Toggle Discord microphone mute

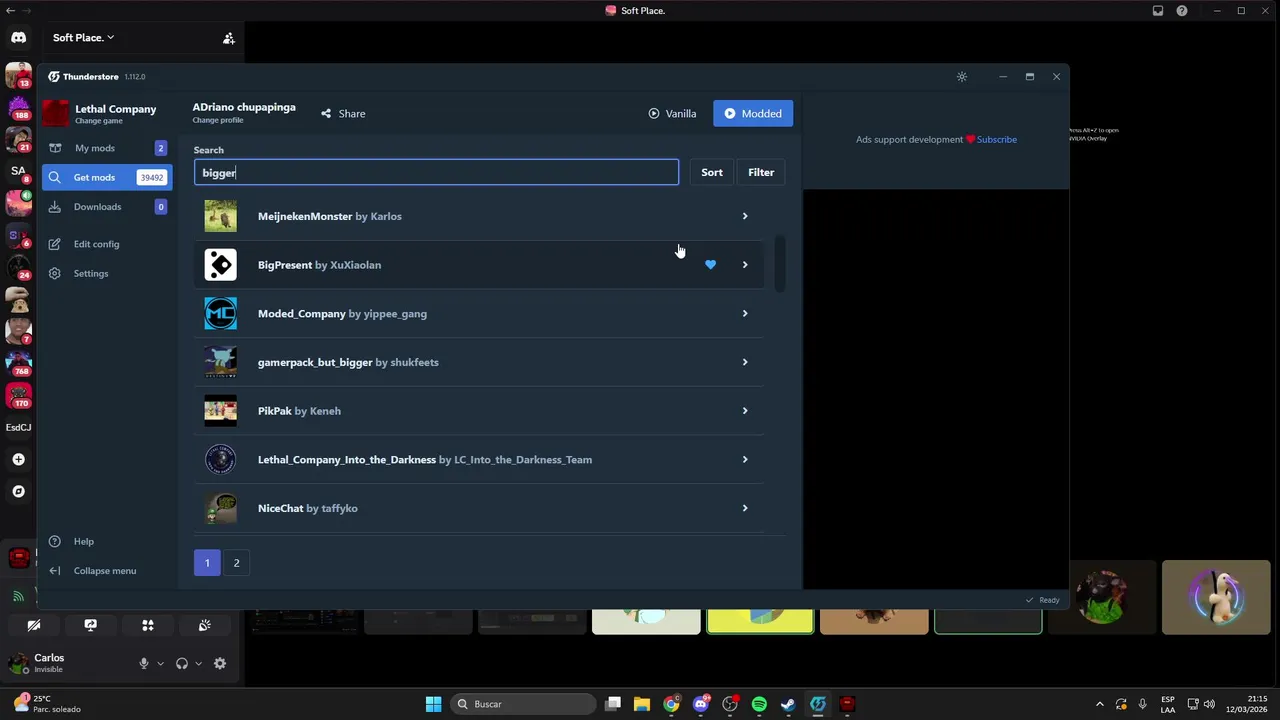(x=144, y=664)
